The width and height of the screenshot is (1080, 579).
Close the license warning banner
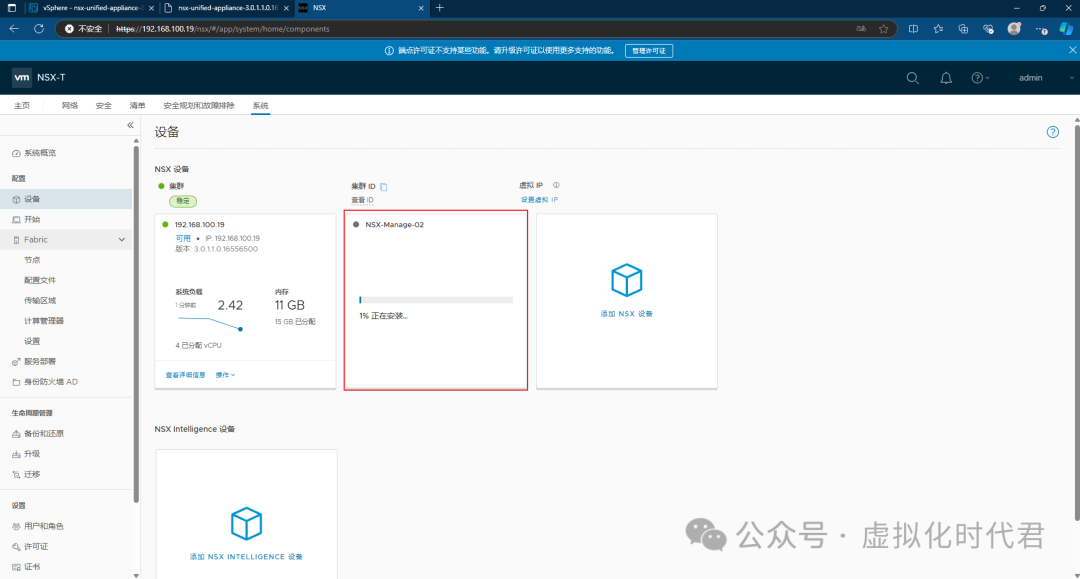[x=1072, y=50]
